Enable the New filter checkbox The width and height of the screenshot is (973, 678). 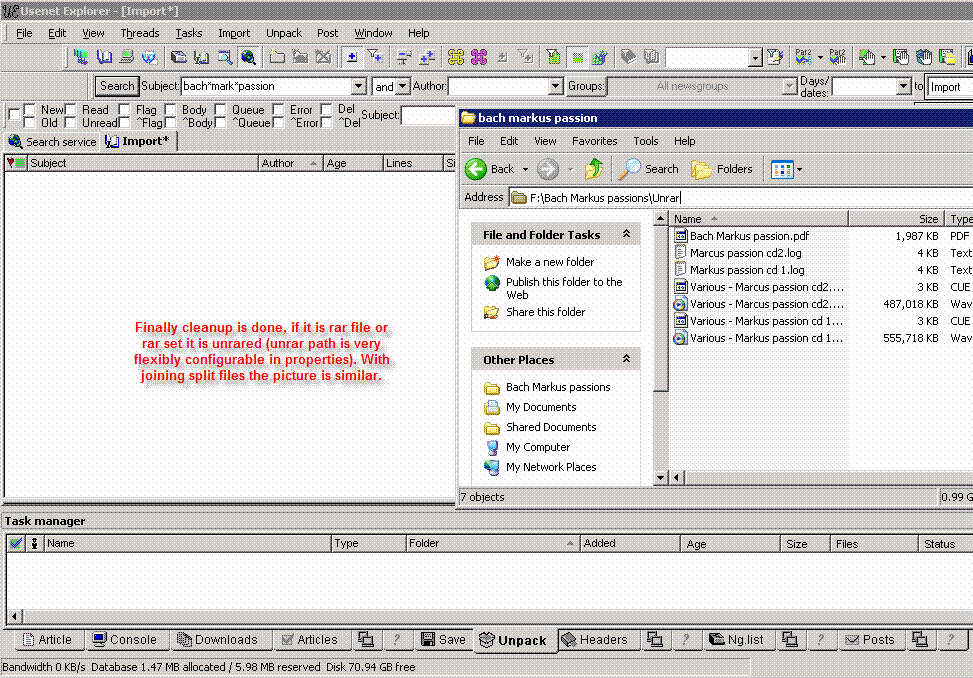coord(30,110)
